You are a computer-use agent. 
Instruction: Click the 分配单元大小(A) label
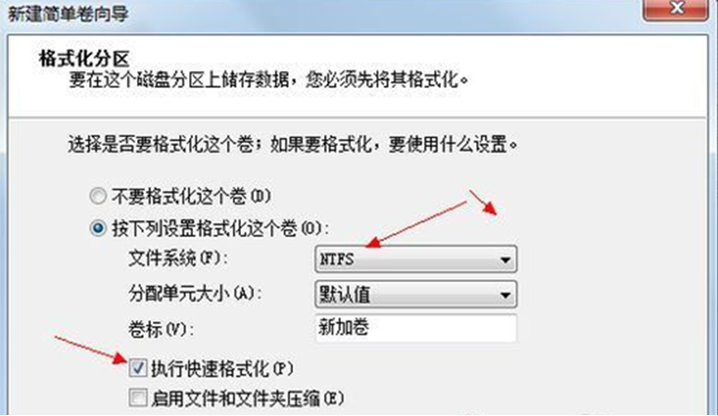pyautogui.click(x=195, y=294)
